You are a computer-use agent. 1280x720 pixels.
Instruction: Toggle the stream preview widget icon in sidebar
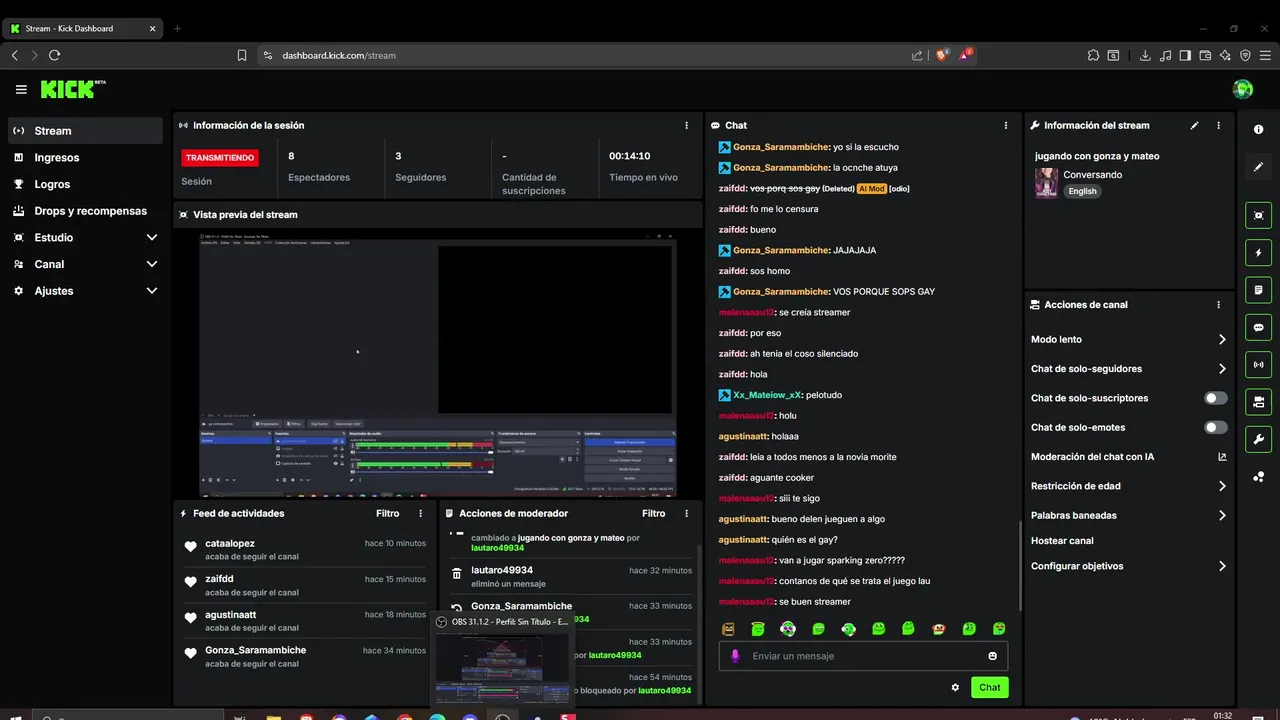(1259, 215)
